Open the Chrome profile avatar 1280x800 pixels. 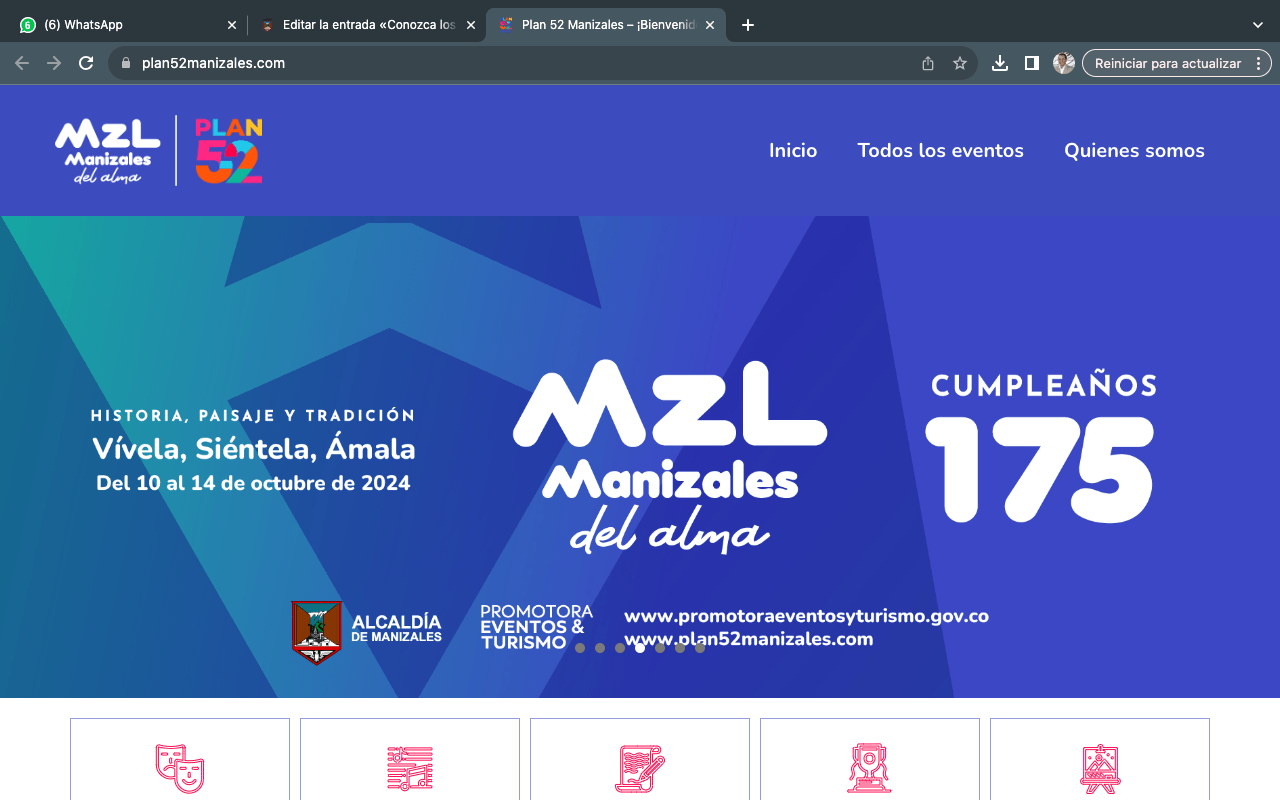tap(1064, 63)
